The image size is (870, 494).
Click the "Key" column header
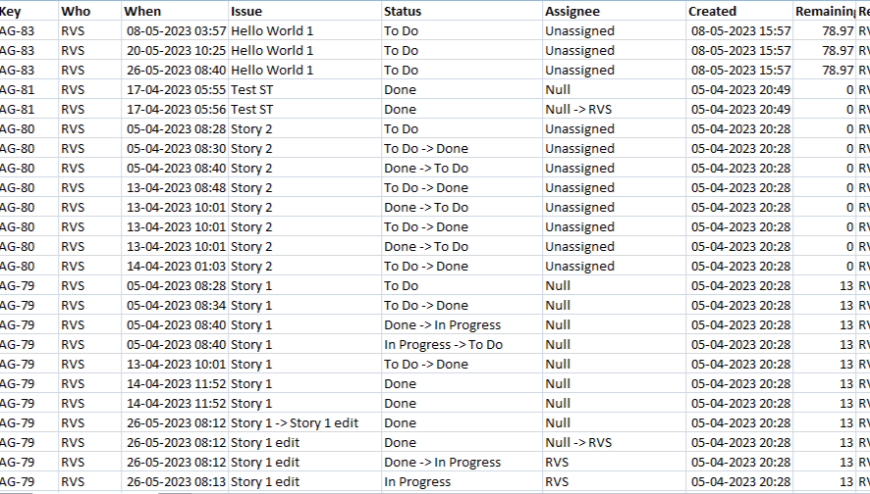click(x=12, y=11)
